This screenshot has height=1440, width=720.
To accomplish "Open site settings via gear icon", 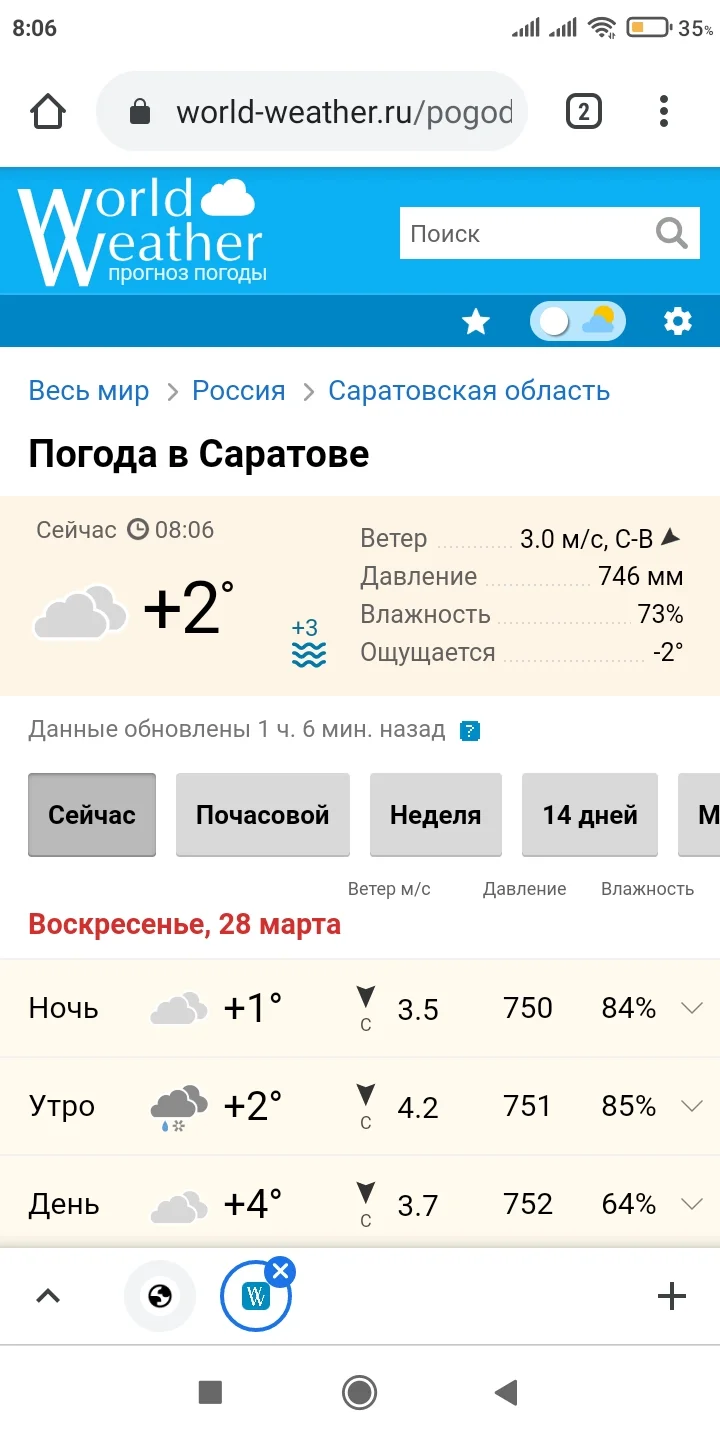I will point(678,320).
